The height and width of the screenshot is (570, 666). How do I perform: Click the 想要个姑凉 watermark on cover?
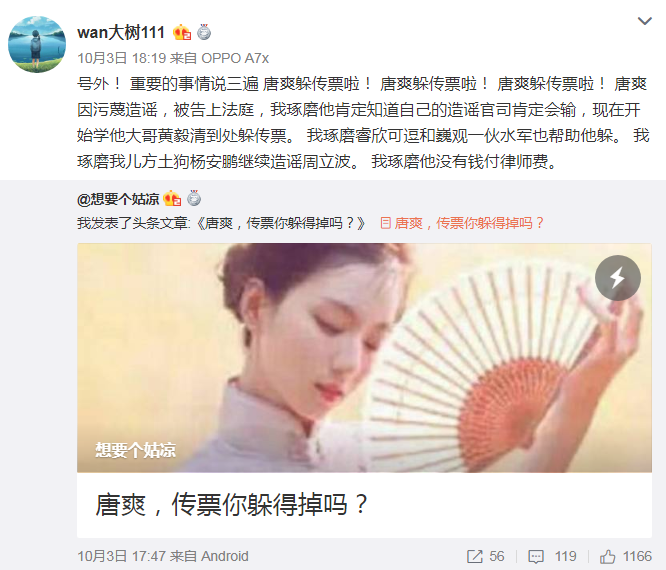coord(135,450)
